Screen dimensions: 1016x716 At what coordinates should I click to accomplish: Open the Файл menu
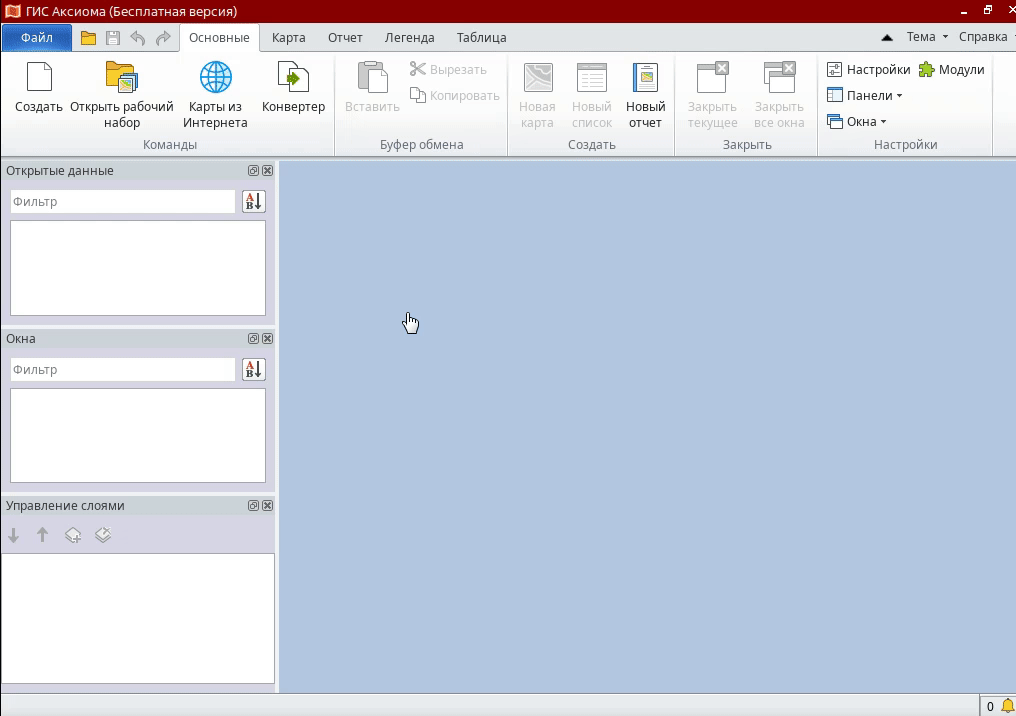(36, 36)
